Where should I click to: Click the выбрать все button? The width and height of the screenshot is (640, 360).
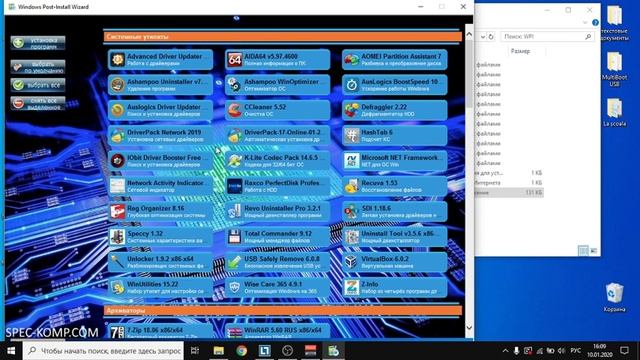click(38, 85)
